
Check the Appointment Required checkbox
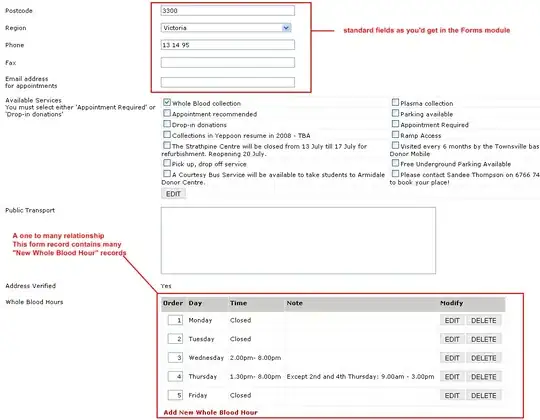(395, 124)
